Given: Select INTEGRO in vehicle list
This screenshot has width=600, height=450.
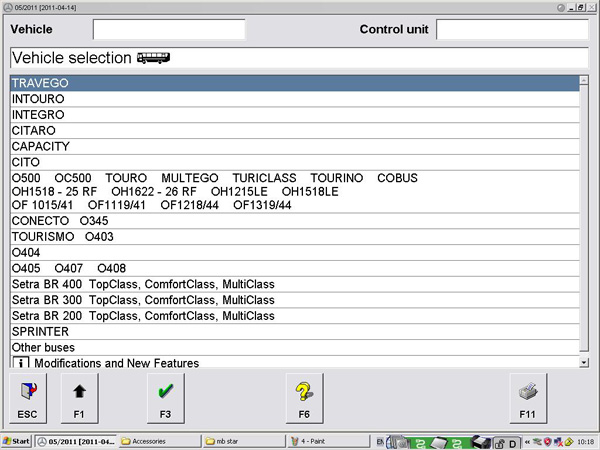Looking at the screenshot, I should tap(295, 115).
